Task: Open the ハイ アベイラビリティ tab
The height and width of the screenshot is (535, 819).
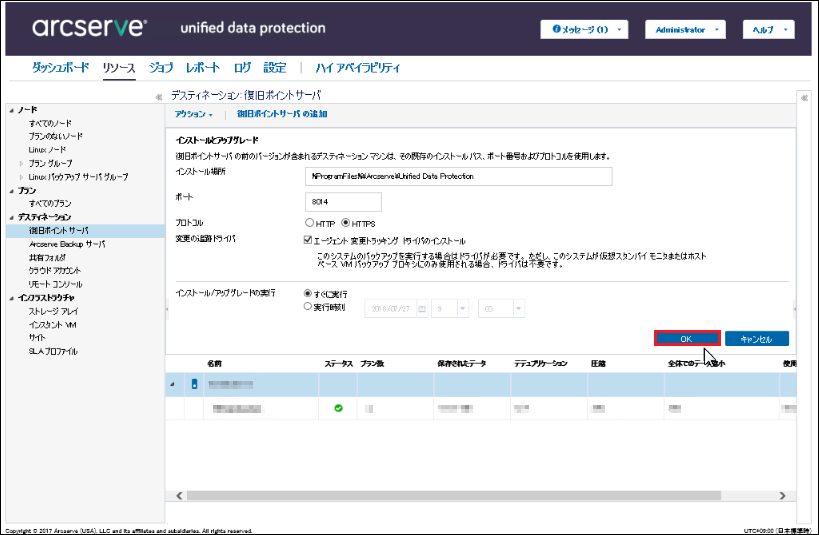Action: (358, 67)
